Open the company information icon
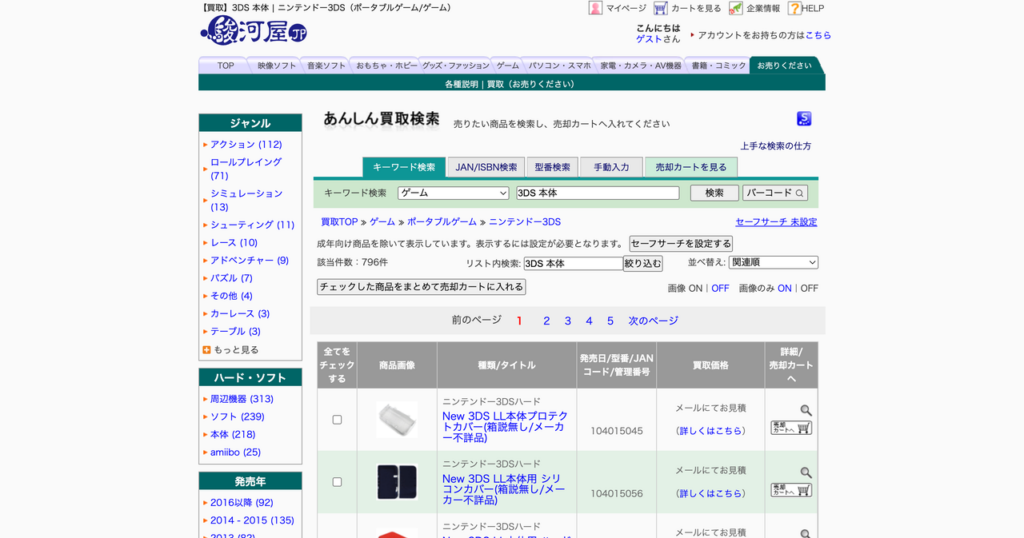The width and height of the screenshot is (1024, 538). (x=735, y=8)
